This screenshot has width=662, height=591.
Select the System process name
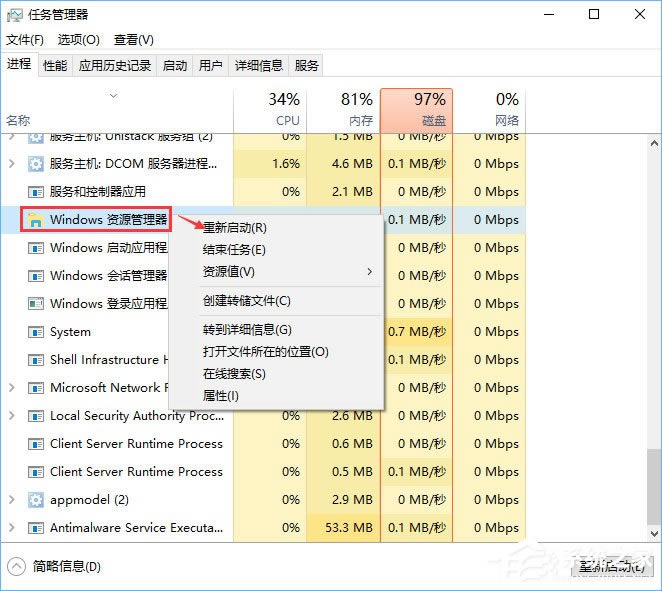(71, 332)
